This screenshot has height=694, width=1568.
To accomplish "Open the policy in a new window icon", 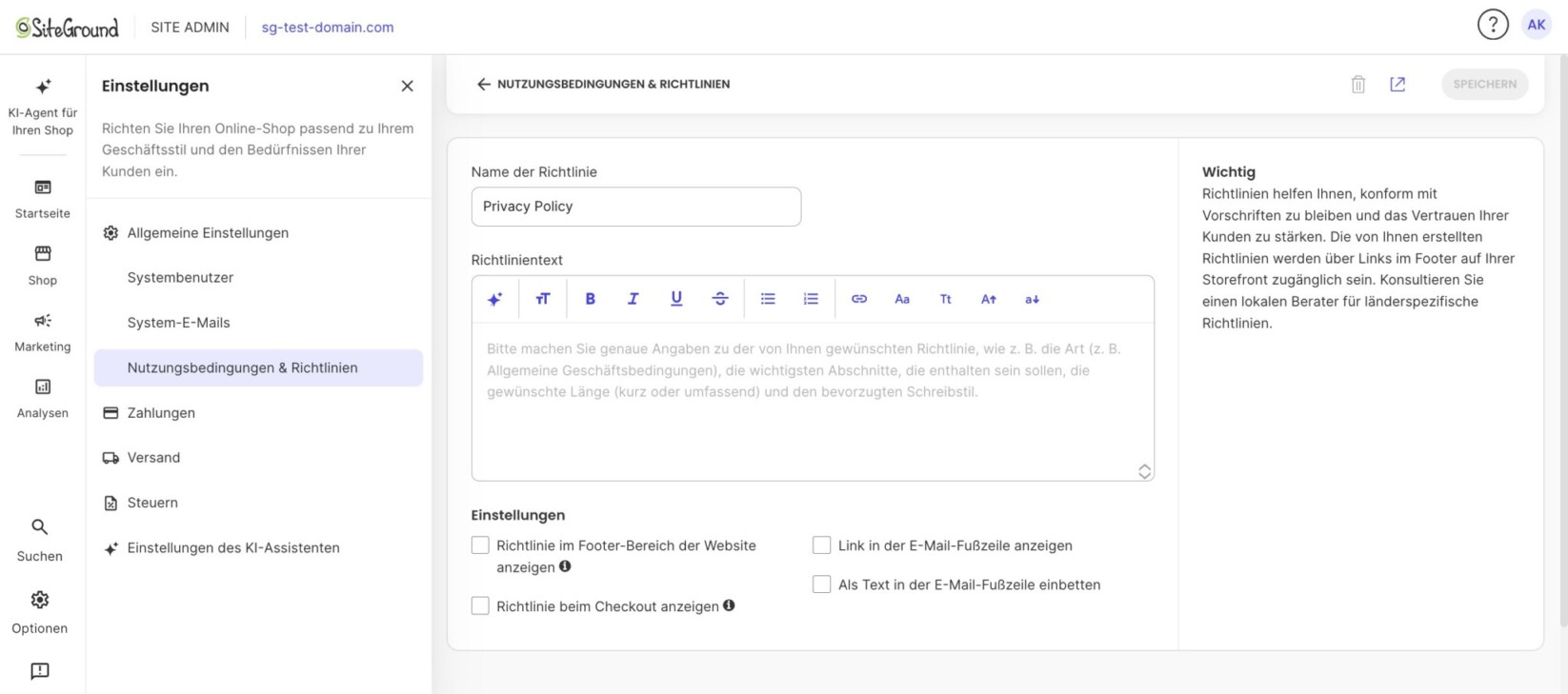I will tap(1397, 84).
